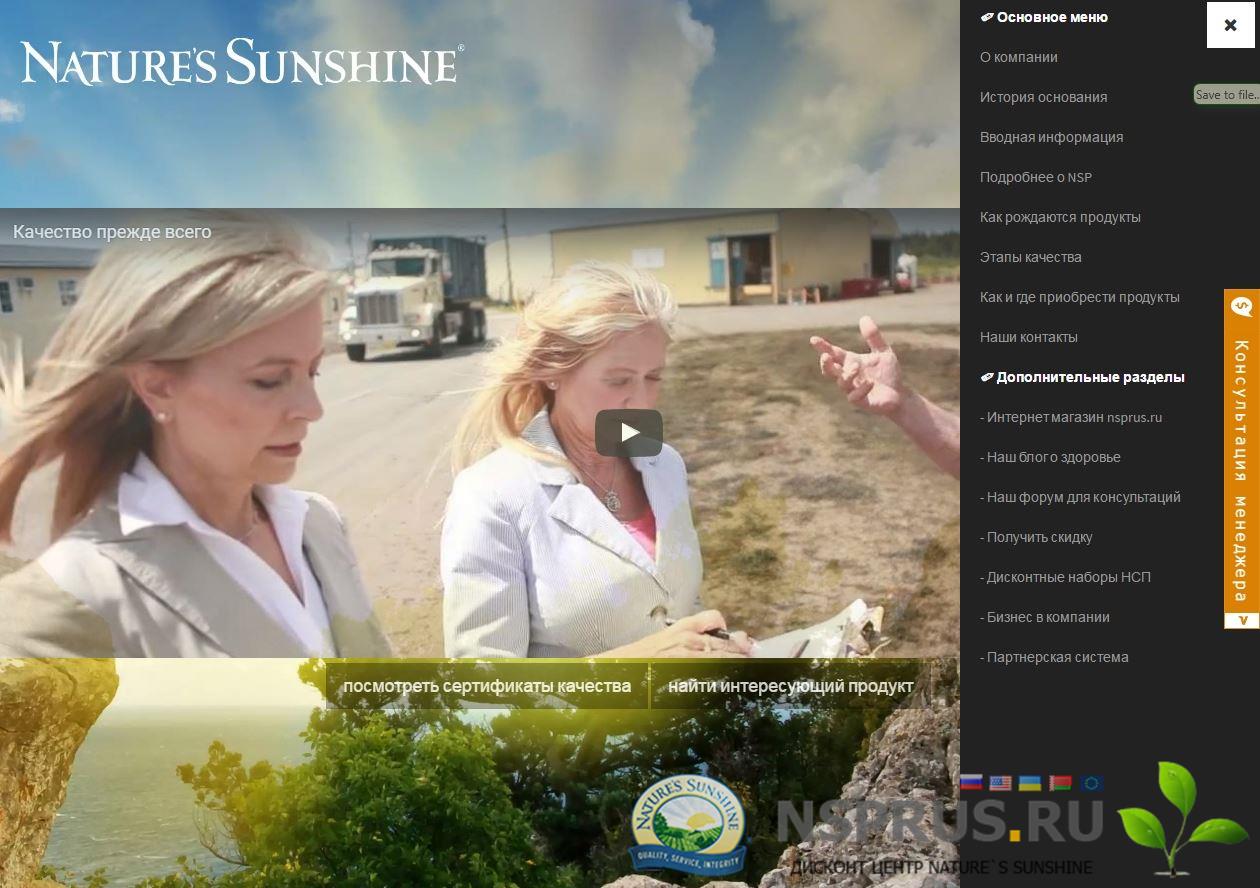Image resolution: width=1260 pixels, height=888 pixels.
Task: Click 'Дополнительные разделы' heading
Action: [x=1082, y=377]
